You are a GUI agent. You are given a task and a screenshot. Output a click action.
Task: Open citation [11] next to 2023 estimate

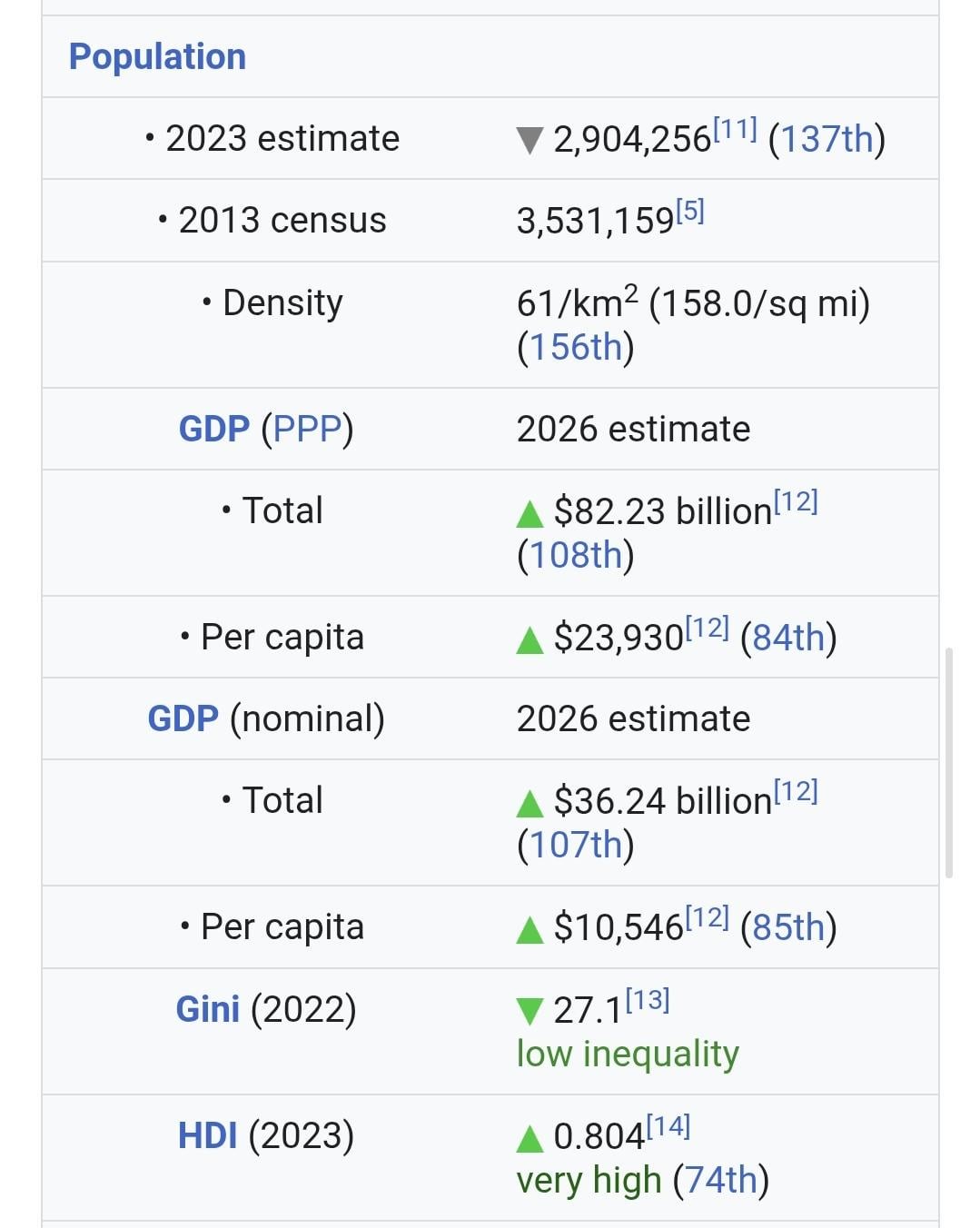[735, 130]
